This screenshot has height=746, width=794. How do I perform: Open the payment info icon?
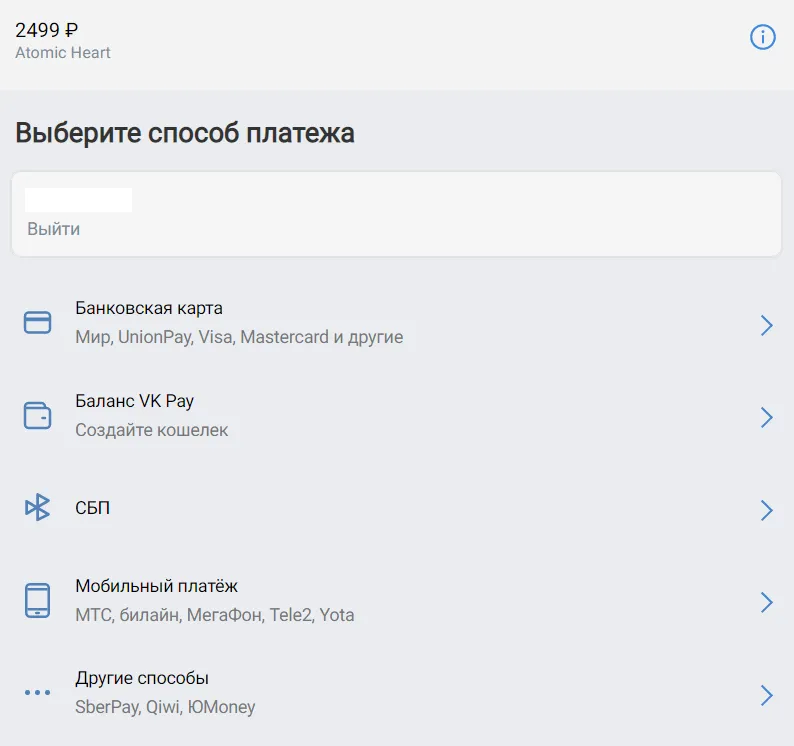[763, 37]
